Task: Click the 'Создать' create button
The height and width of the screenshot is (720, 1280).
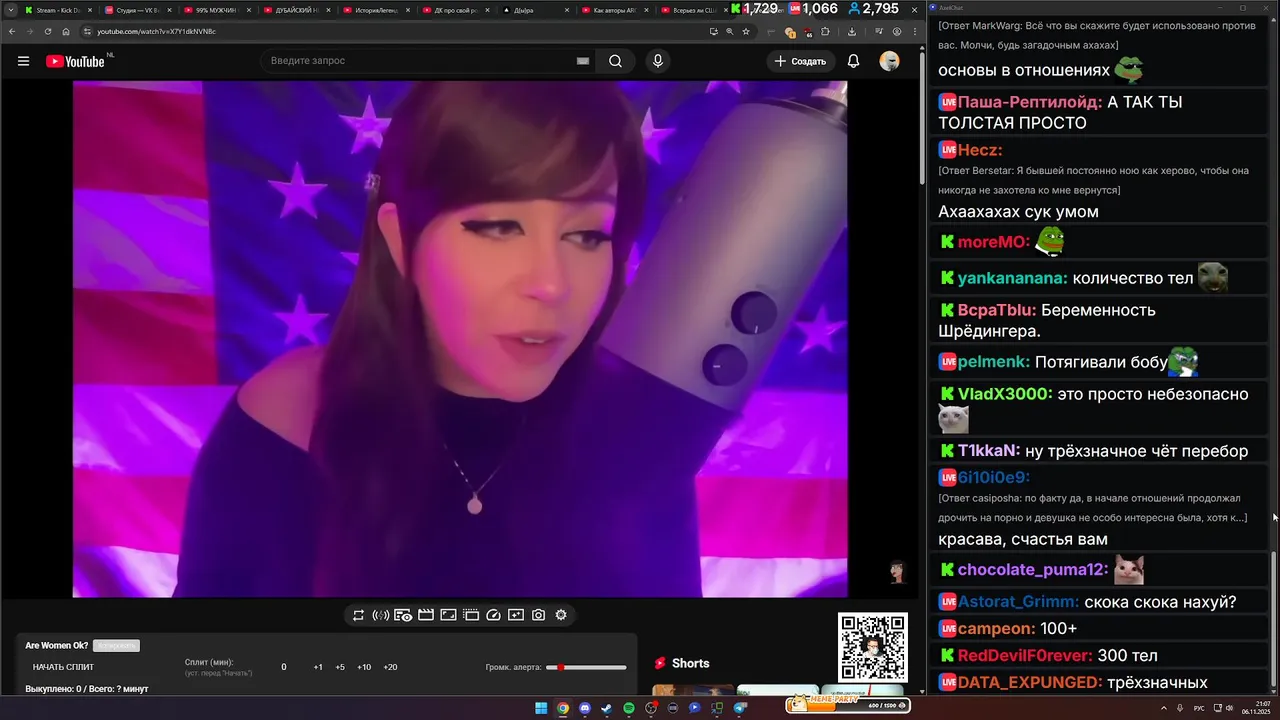Action: (800, 61)
